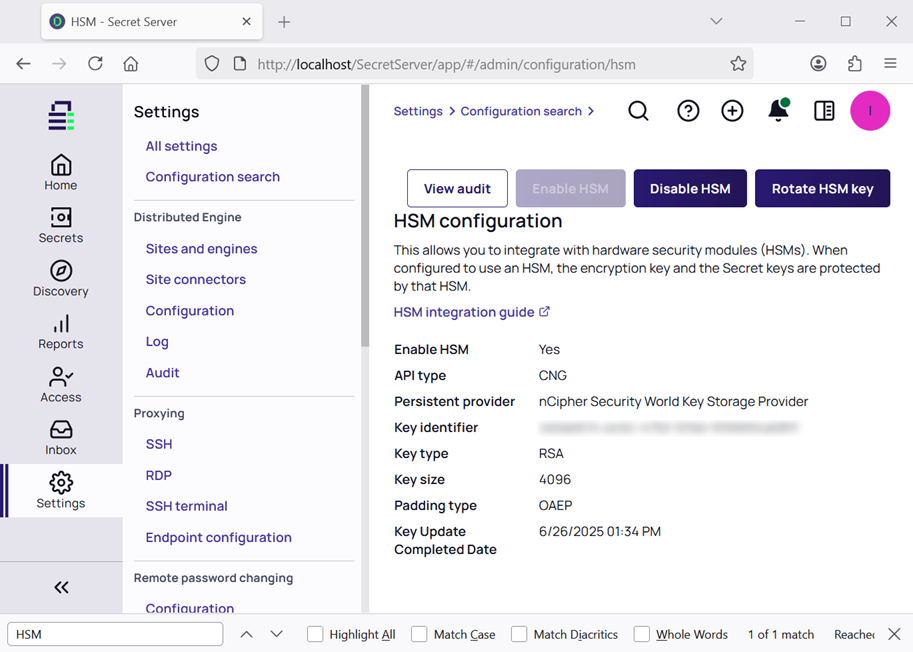Click browser back arrow
Screen dimensions: 913x652
[x=23, y=63]
